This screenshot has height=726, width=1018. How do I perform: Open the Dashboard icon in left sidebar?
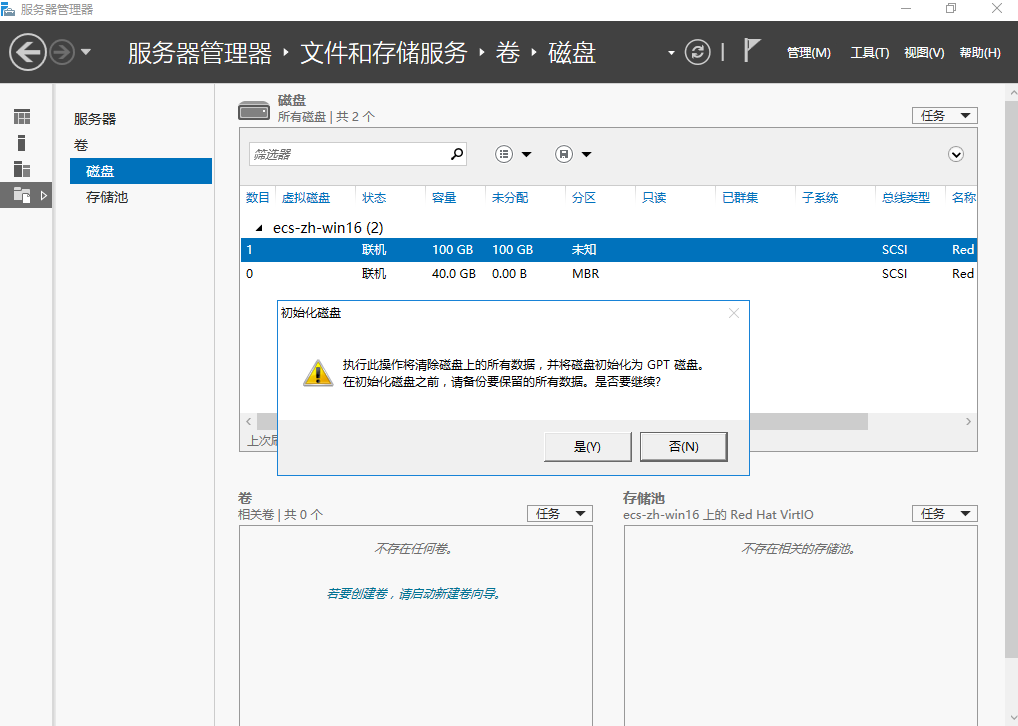point(22,117)
